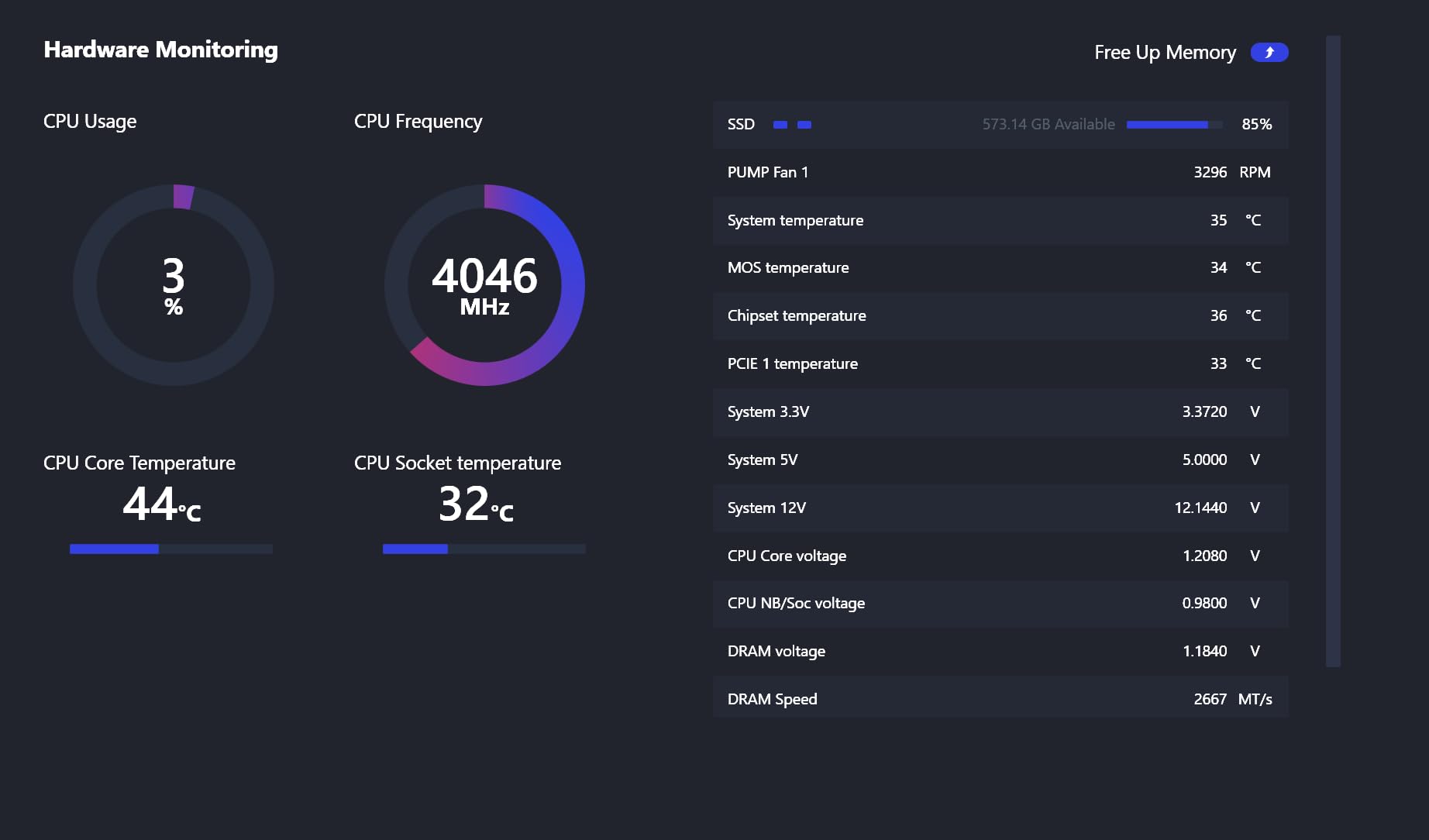Select the DRAM voltage row

coord(1000,651)
